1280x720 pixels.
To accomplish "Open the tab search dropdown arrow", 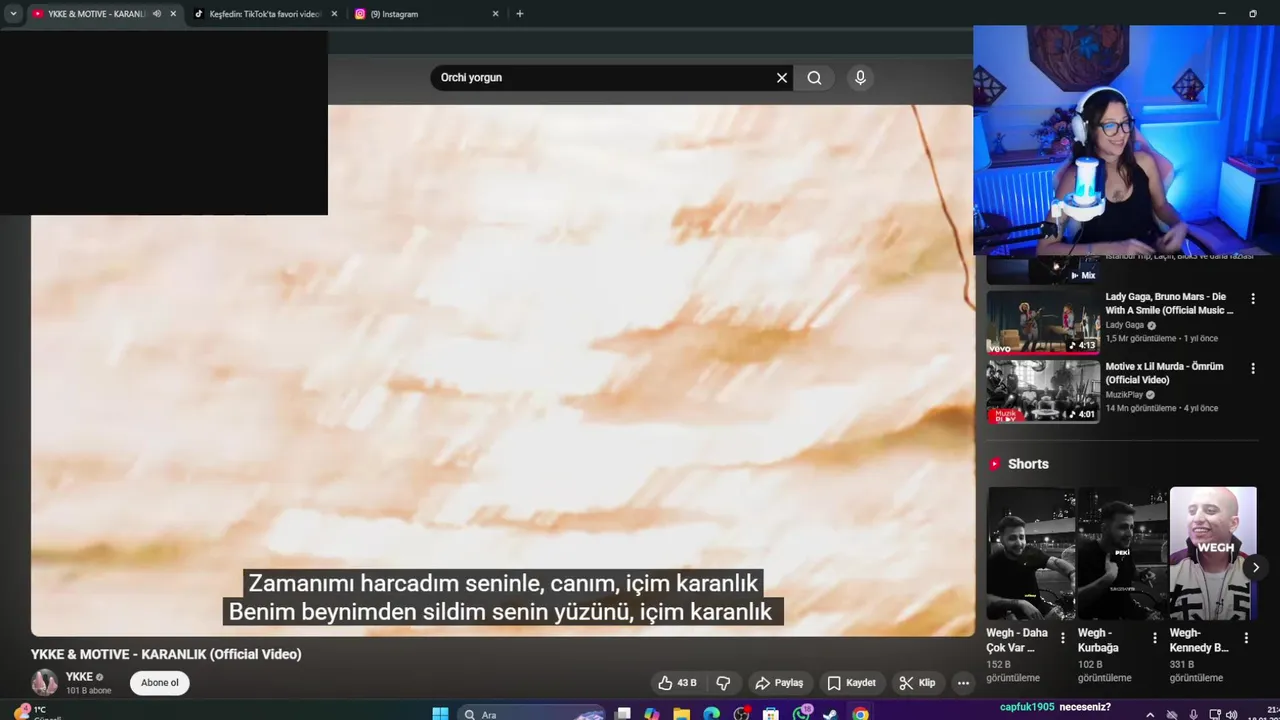I will tap(13, 14).
